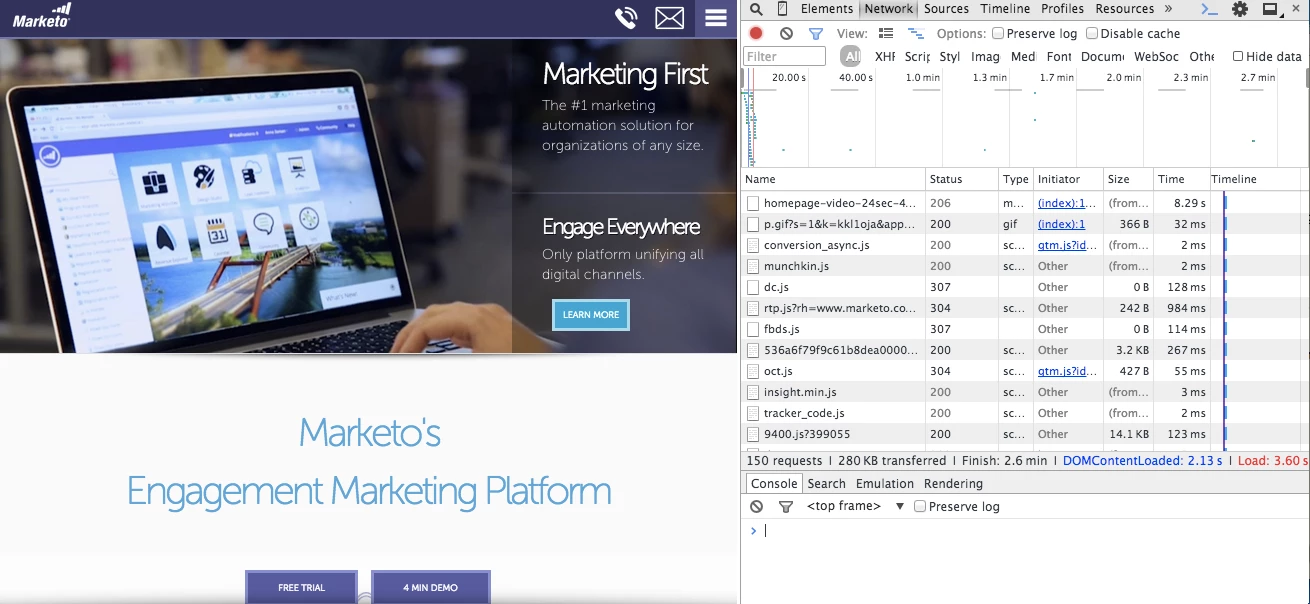Clear console icon in drawer
1310x604 pixels.
click(x=756, y=506)
